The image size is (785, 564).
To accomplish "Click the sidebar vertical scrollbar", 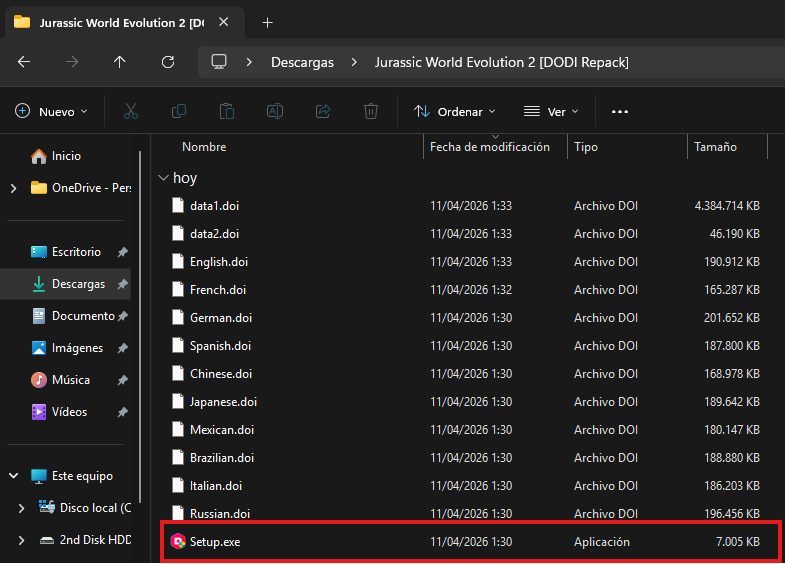I will pos(140,326).
